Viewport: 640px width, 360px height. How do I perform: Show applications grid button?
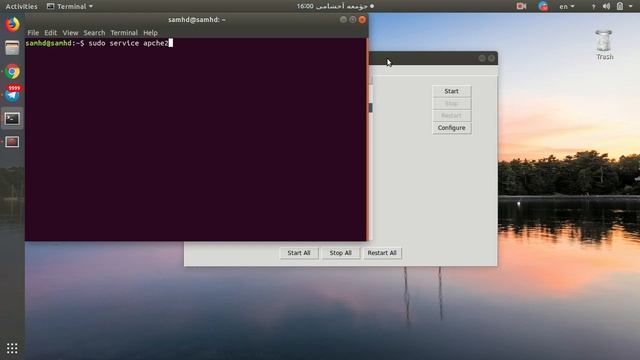point(12,348)
